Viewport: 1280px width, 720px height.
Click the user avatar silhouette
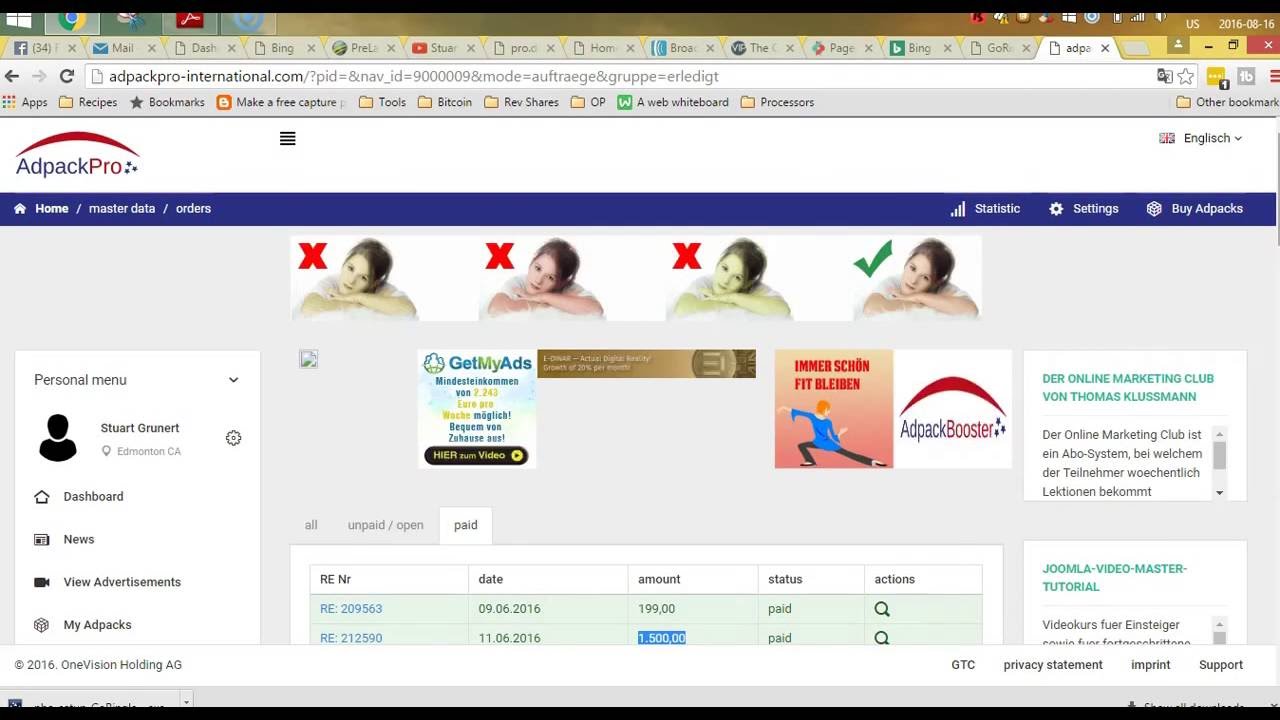click(x=58, y=438)
